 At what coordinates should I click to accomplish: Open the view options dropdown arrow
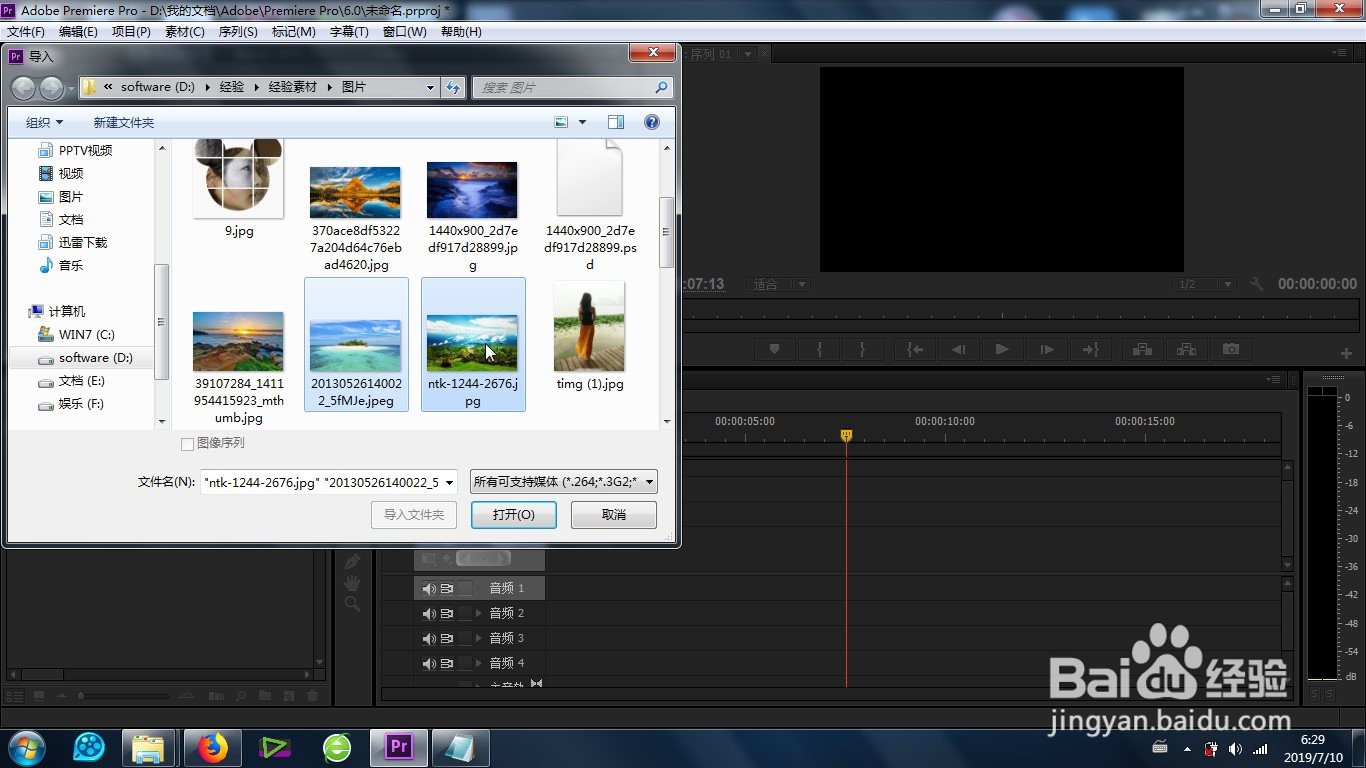[x=583, y=122]
